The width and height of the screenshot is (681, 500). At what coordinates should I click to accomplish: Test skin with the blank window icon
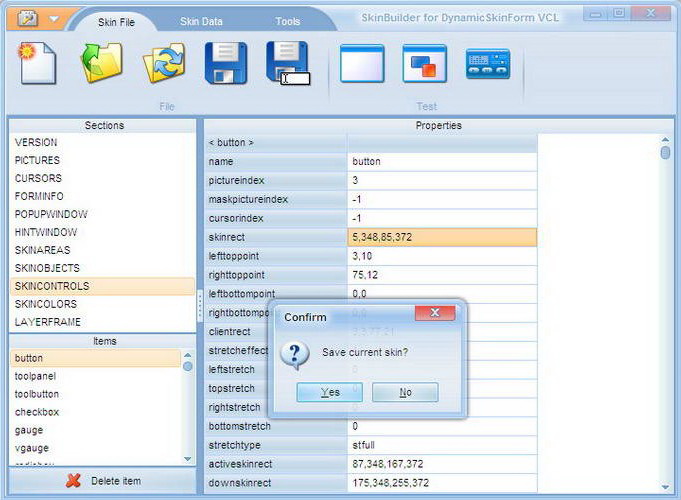pyautogui.click(x=362, y=63)
